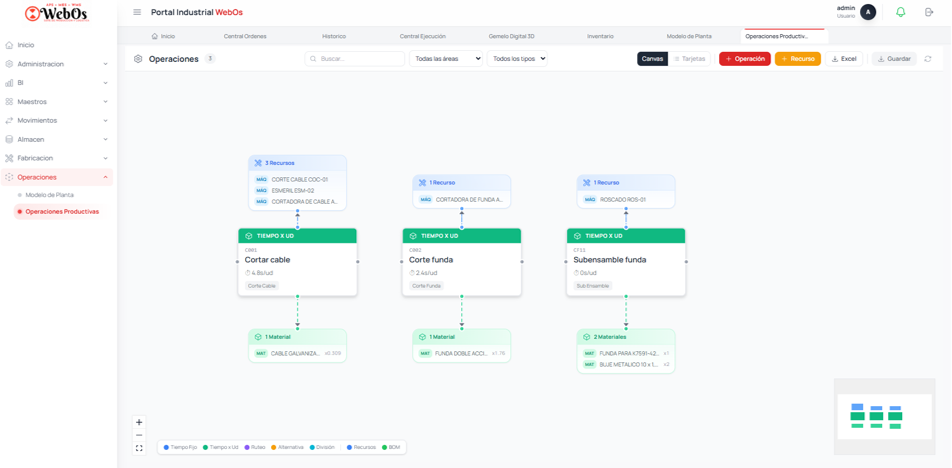
Task: Click the purple Ruteo legend dot
Action: click(x=247, y=448)
